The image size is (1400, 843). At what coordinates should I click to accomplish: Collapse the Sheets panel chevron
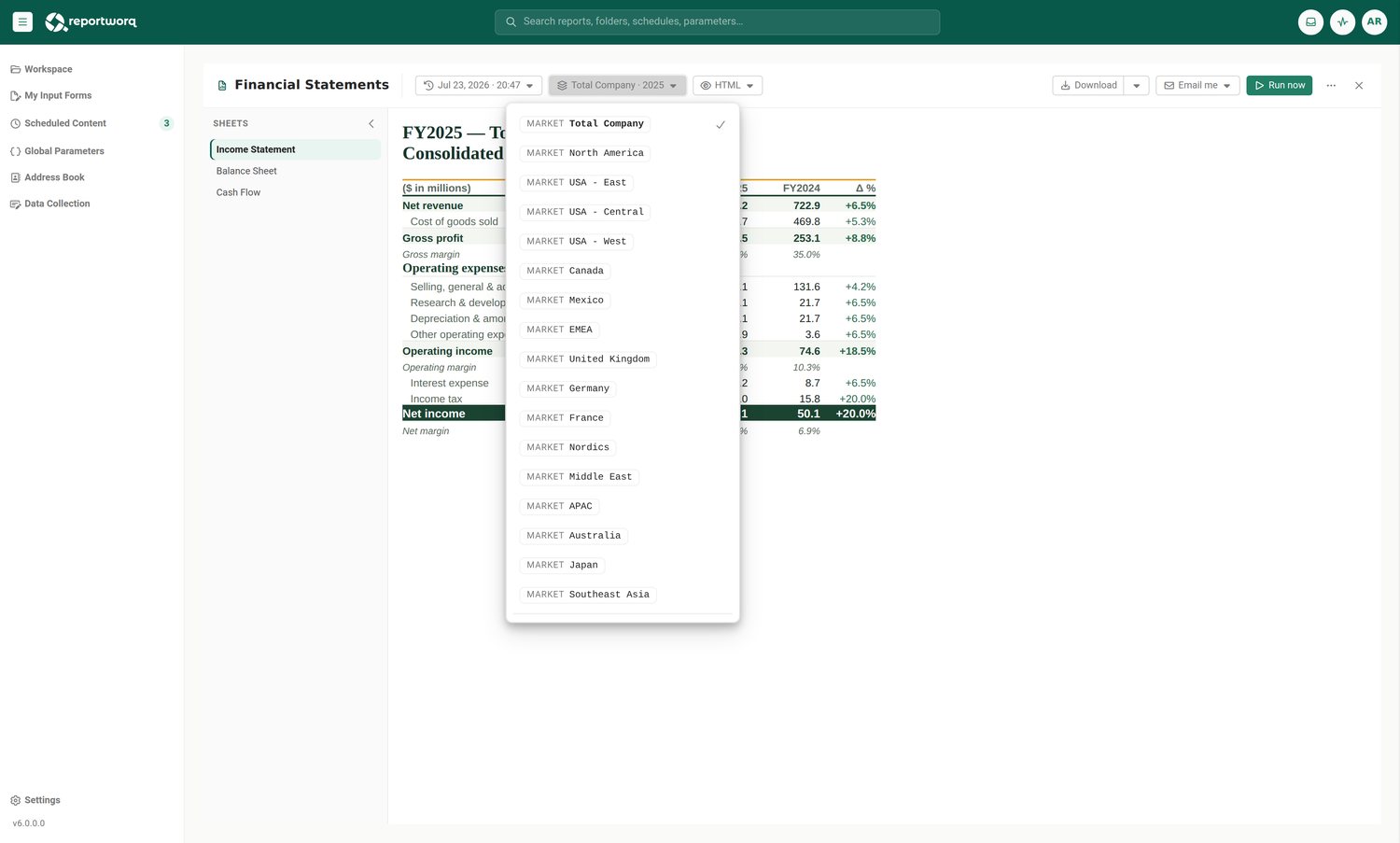[371, 123]
